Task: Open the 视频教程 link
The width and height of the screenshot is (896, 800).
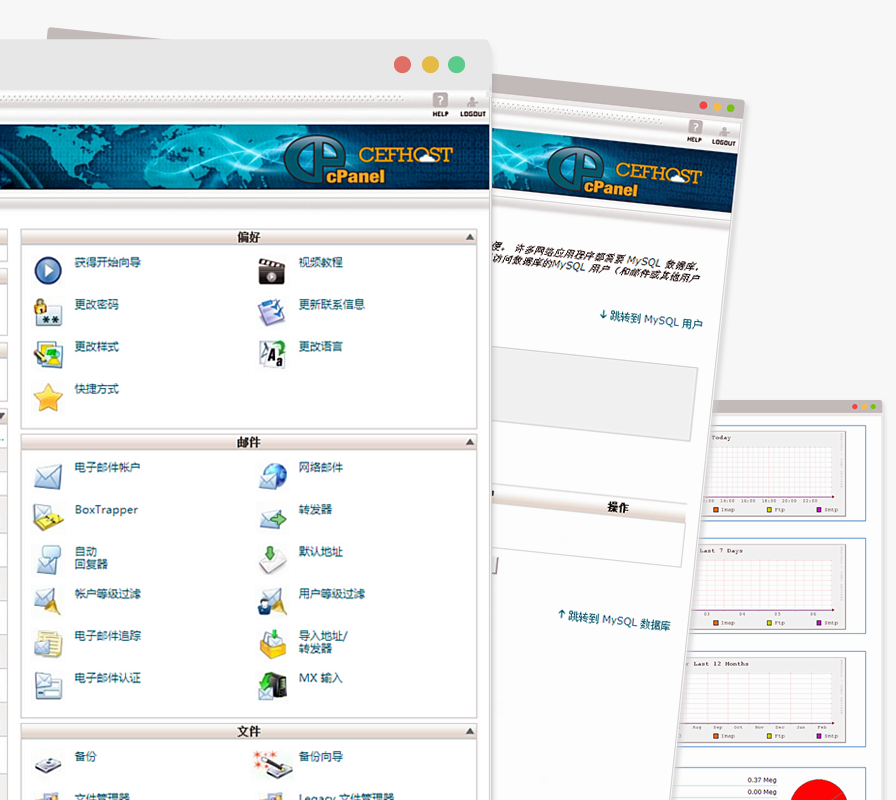Action: point(321,262)
